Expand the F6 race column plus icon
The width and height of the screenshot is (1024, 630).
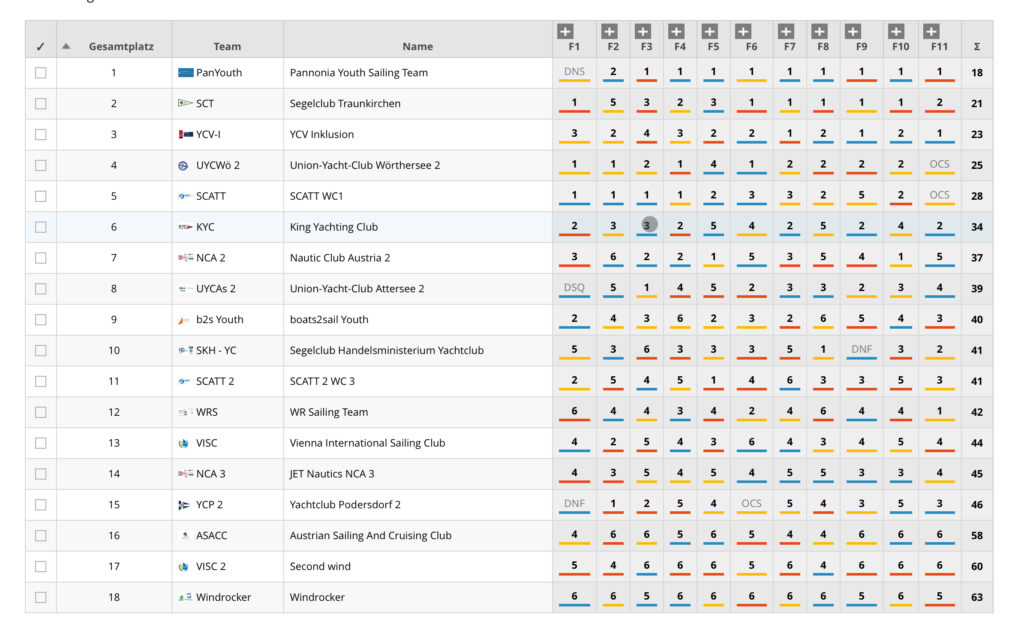tap(743, 31)
